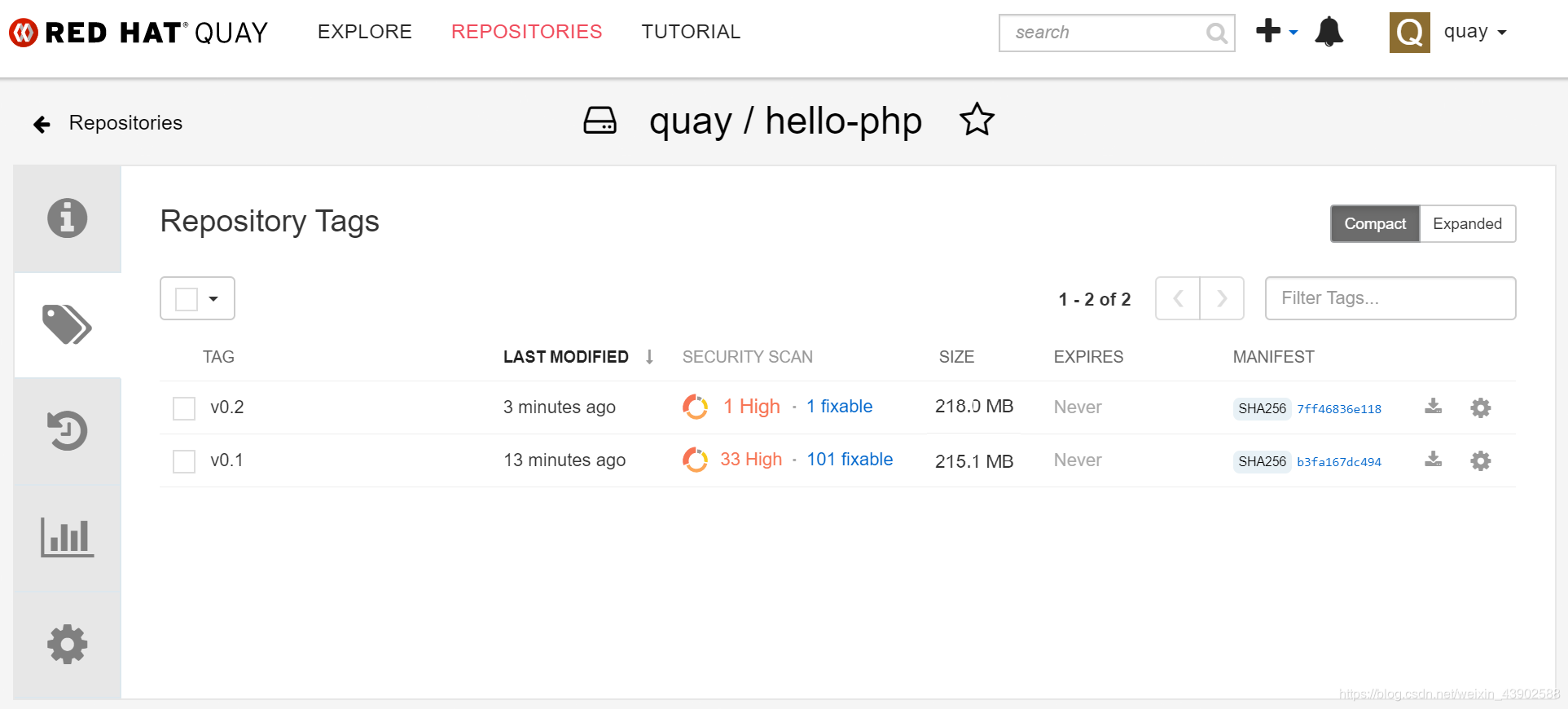Click fetch tag download icon for v0.1
Image resolution: width=1568 pixels, height=709 pixels.
[1434, 460]
